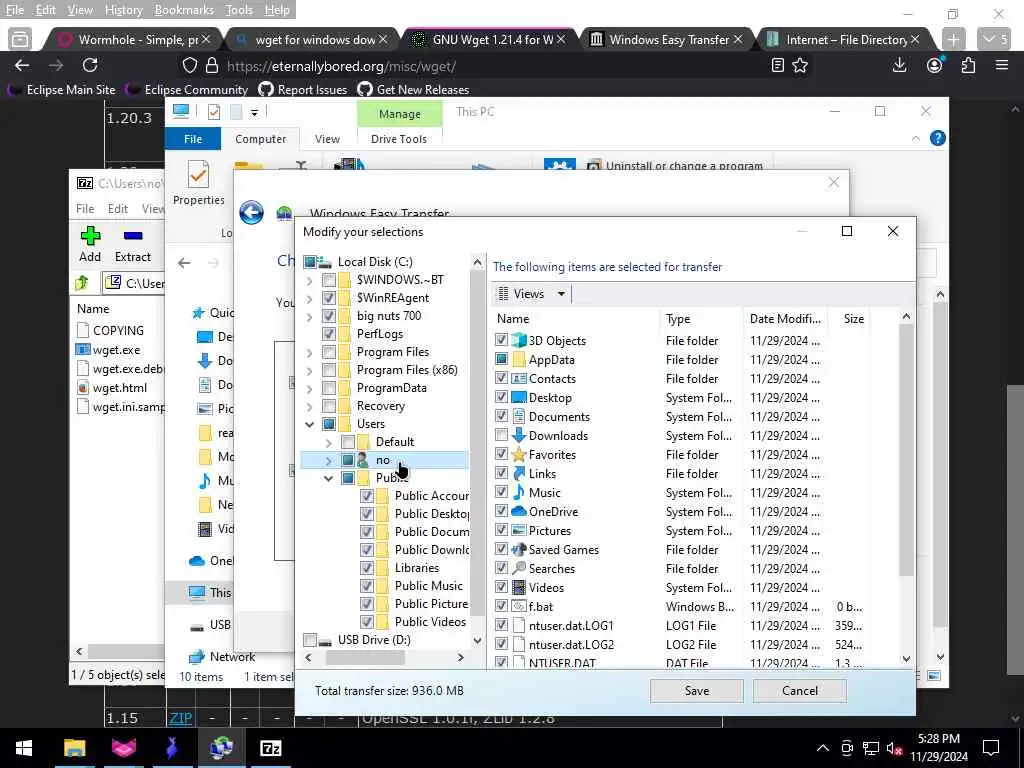Check the Downloads checkbox in file list

501,436
